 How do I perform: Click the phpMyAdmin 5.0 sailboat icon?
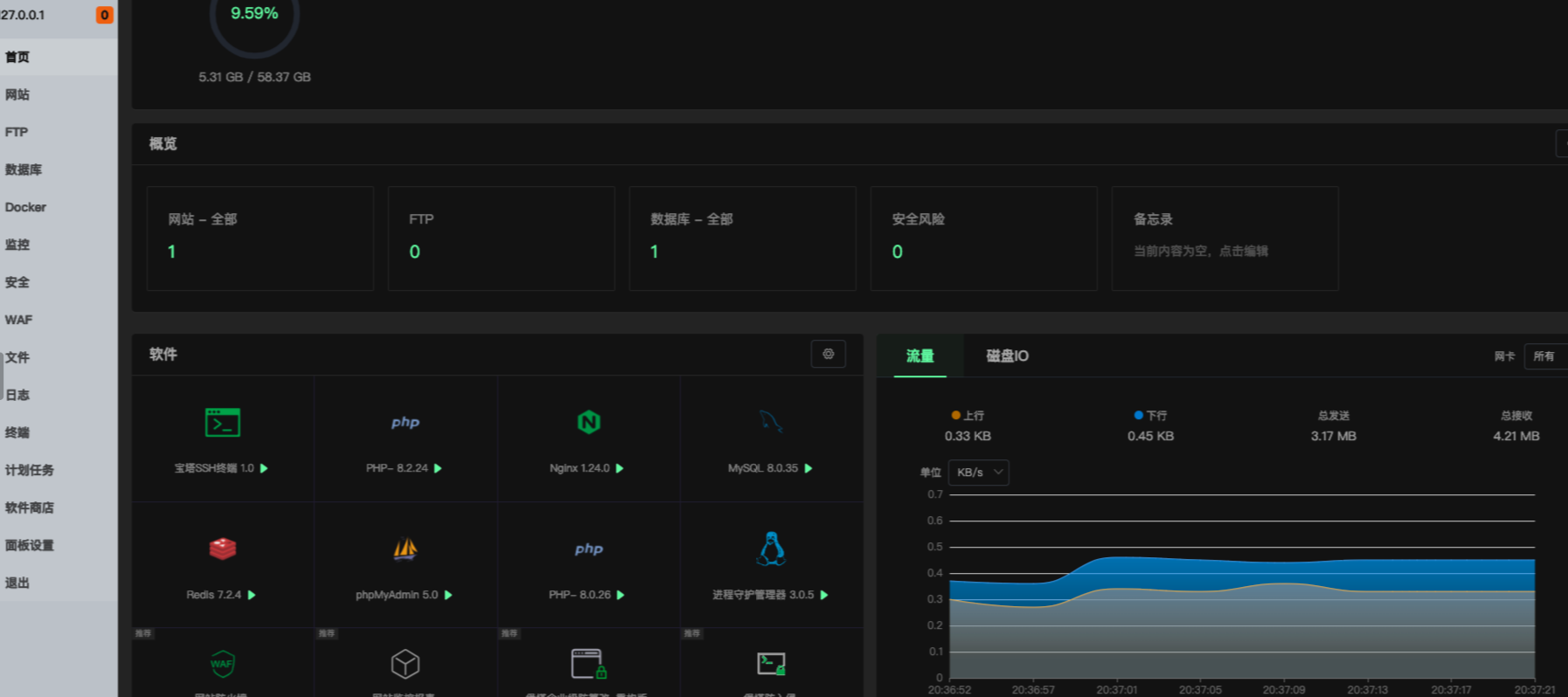[405, 549]
